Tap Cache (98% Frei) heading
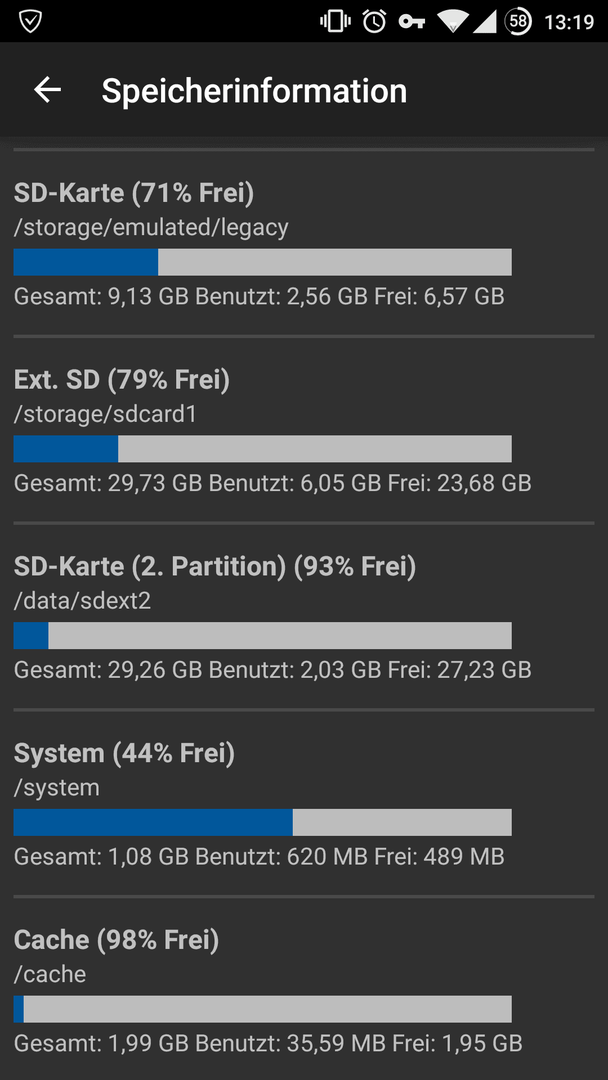608x1080 pixels. 116,940
